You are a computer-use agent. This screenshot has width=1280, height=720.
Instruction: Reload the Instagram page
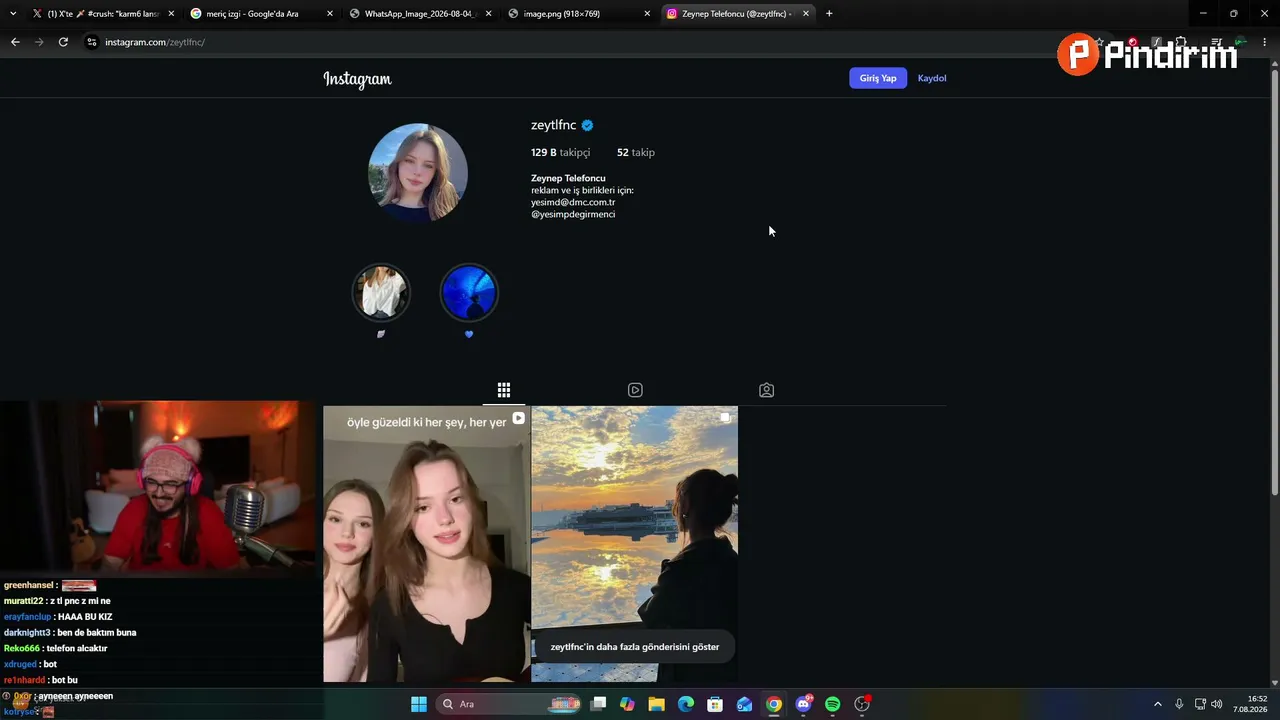(x=63, y=42)
